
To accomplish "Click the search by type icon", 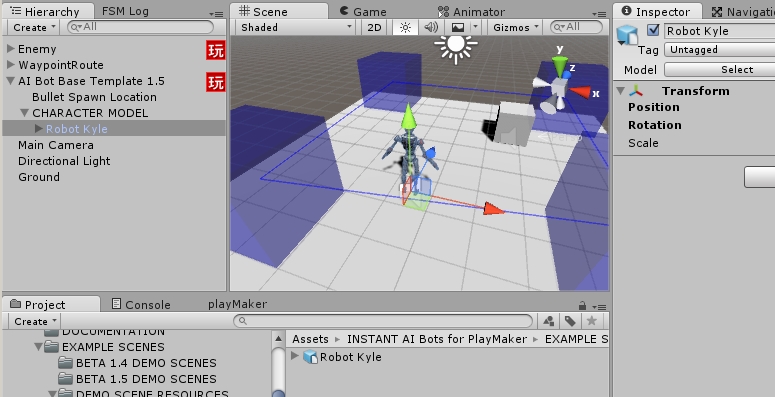I will 548,321.
